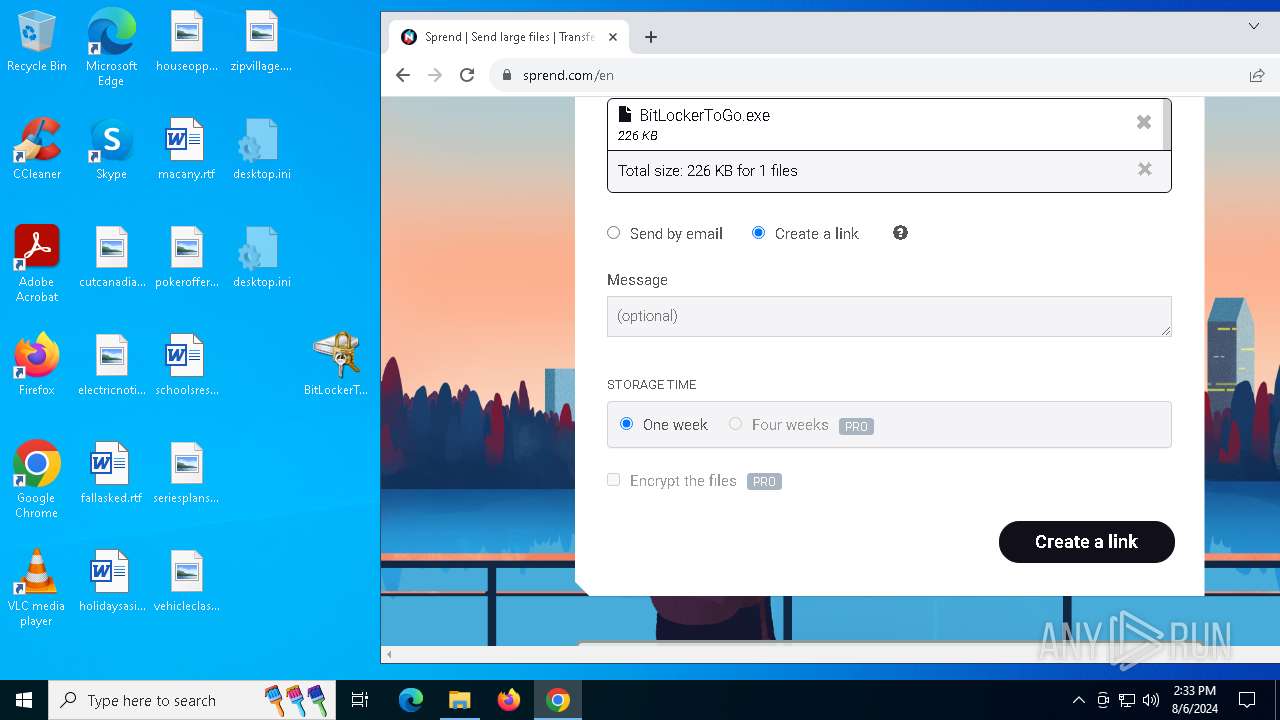Expand the Chrome tab search dropdown

(1253, 26)
